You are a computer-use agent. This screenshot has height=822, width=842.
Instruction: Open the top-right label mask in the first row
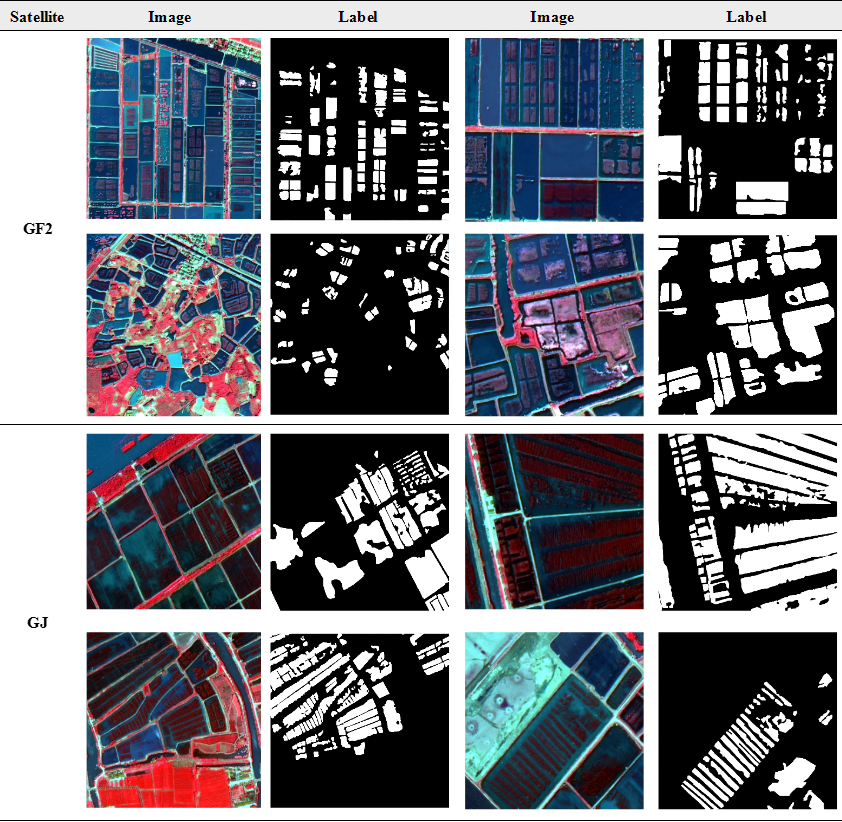pyautogui.click(x=747, y=129)
